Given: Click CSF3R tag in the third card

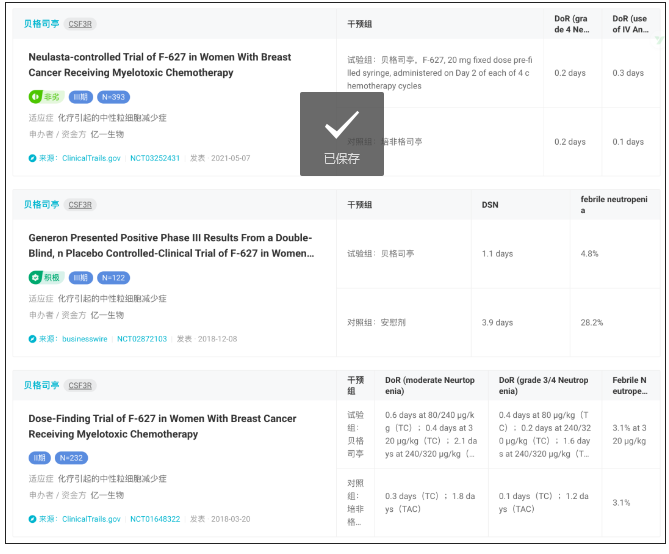Looking at the screenshot, I should coord(81,385).
